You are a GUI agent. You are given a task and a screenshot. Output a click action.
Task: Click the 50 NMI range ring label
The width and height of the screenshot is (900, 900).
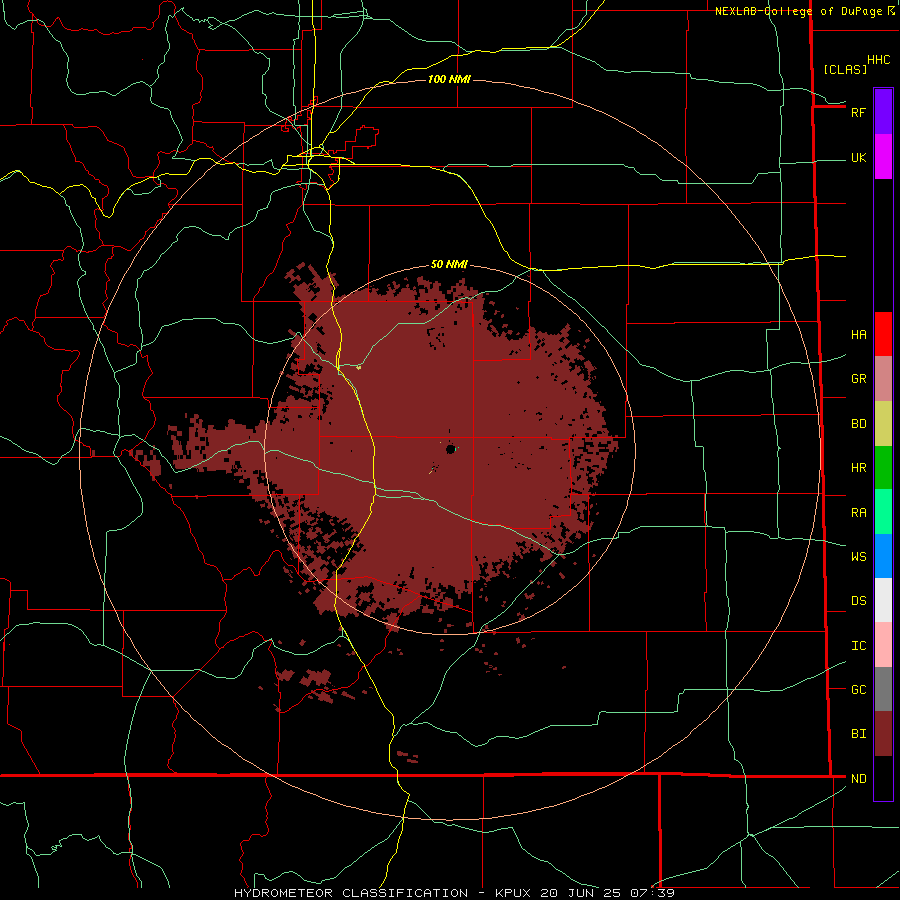click(449, 264)
